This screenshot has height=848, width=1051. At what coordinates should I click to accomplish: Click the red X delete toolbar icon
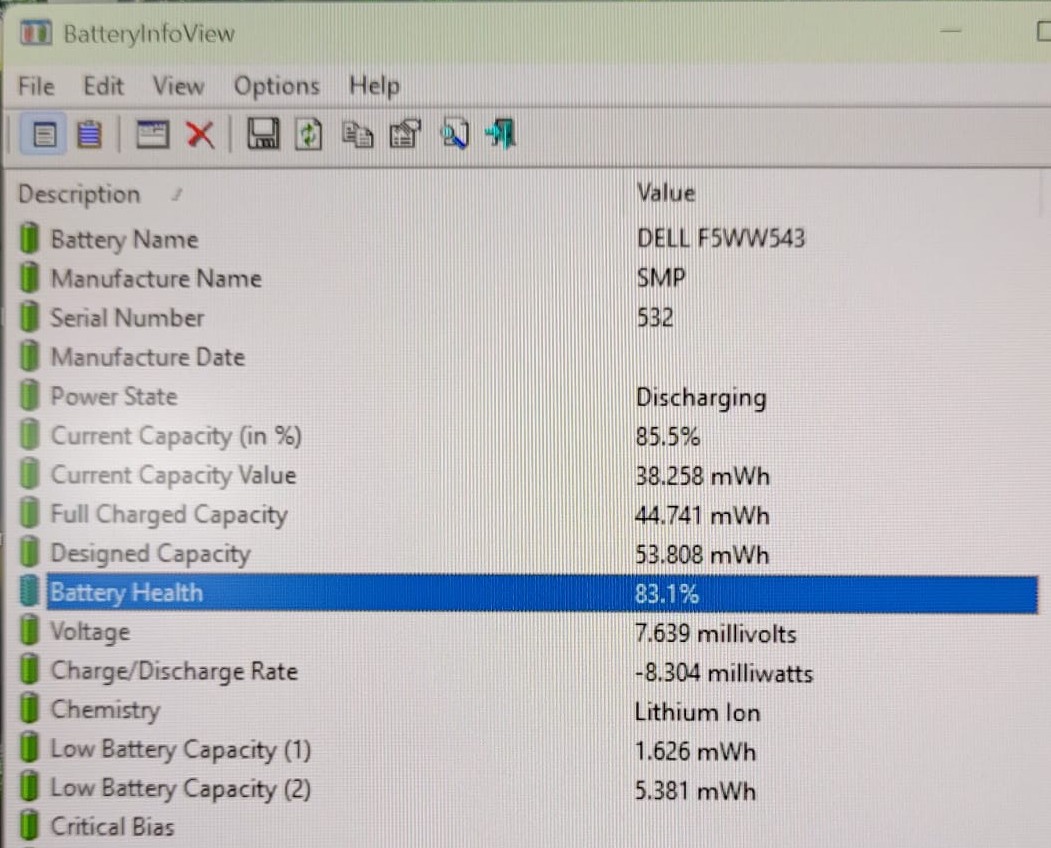pos(200,135)
